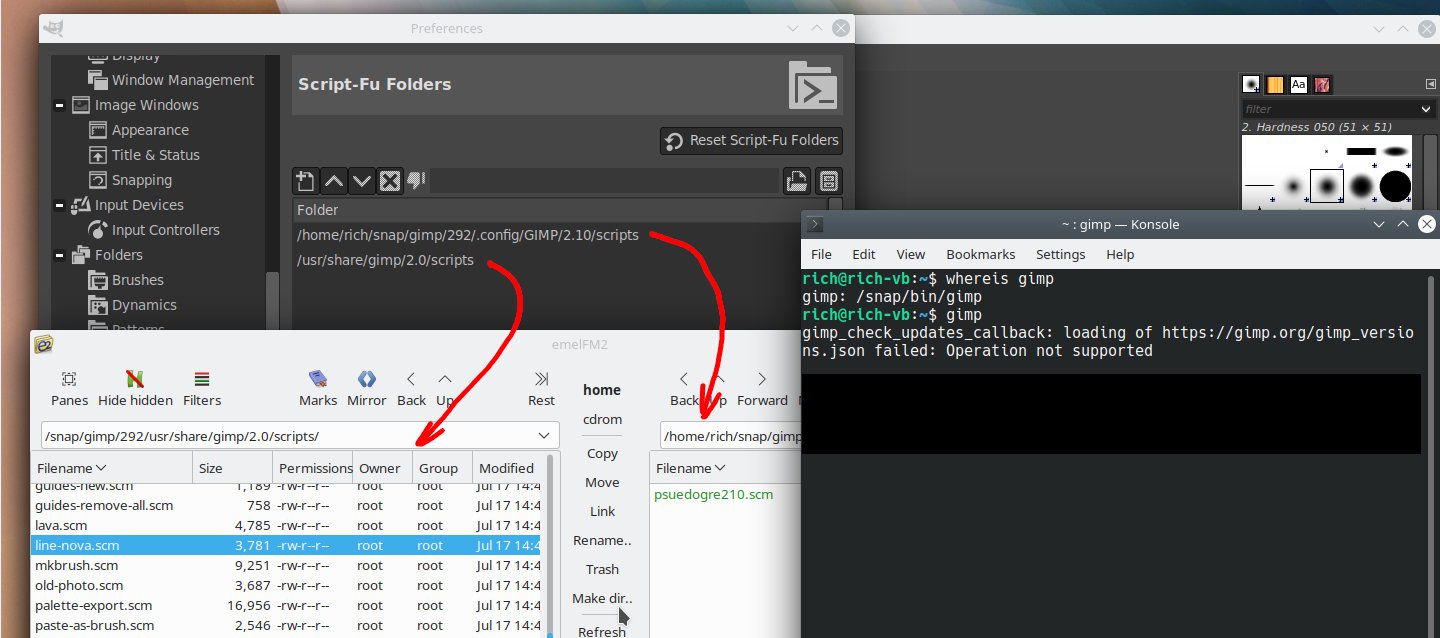The width and height of the screenshot is (1440, 638).
Task: Click the Script-Fu folder path input field
Action: pos(604,181)
